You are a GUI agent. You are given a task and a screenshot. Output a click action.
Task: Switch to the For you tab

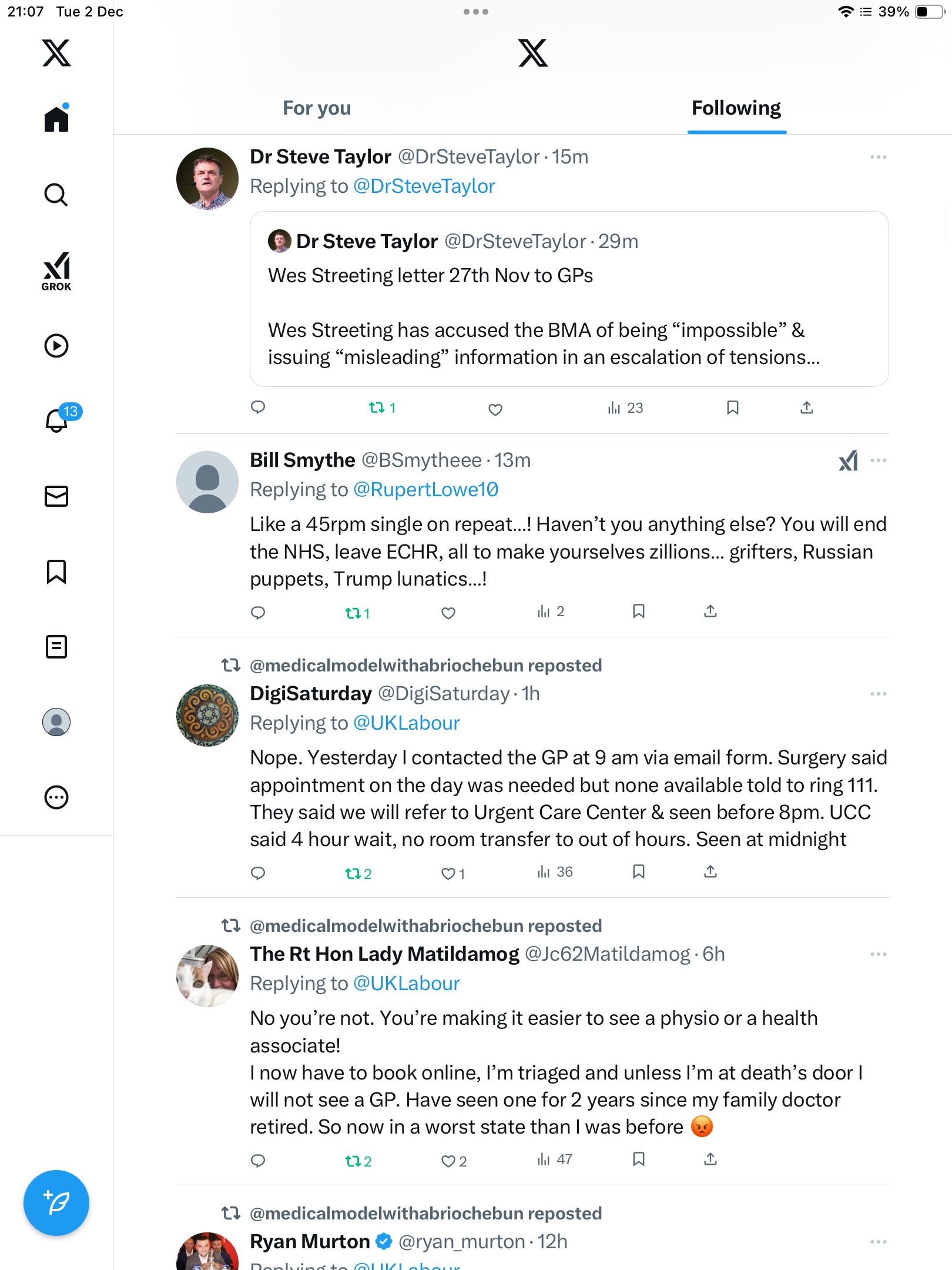[317, 108]
